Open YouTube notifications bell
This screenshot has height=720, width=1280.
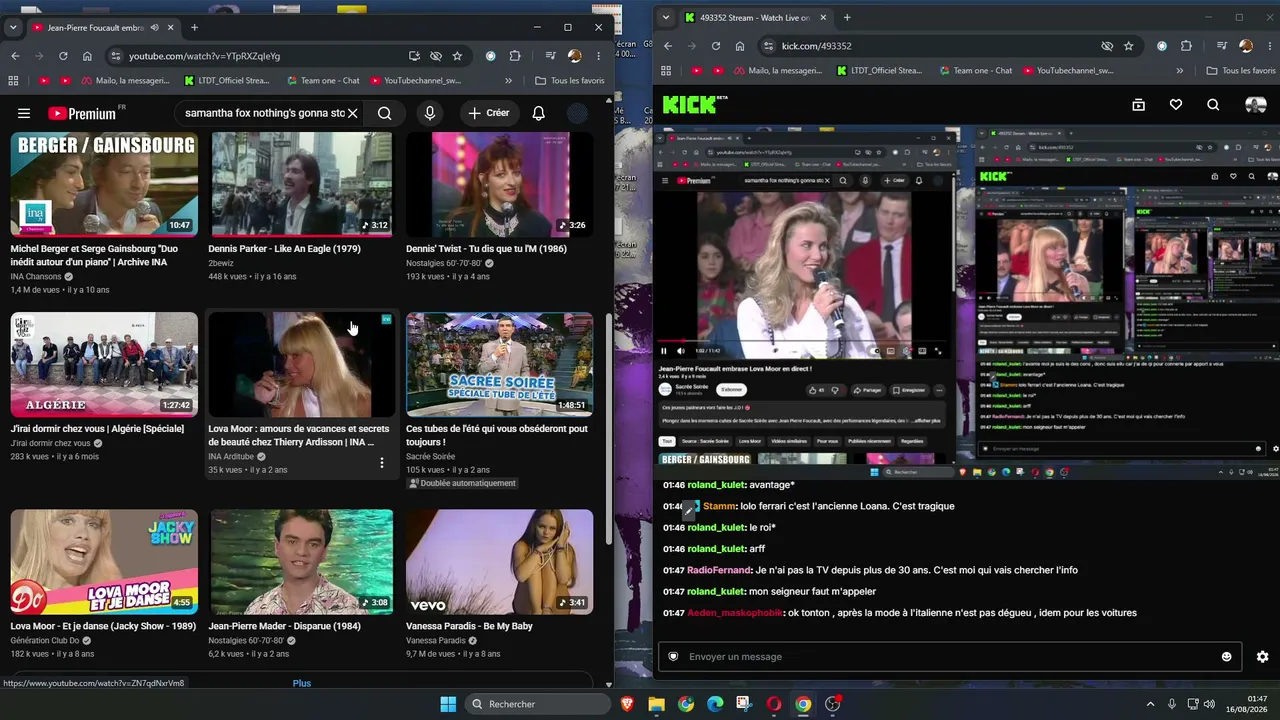coord(538,114)
